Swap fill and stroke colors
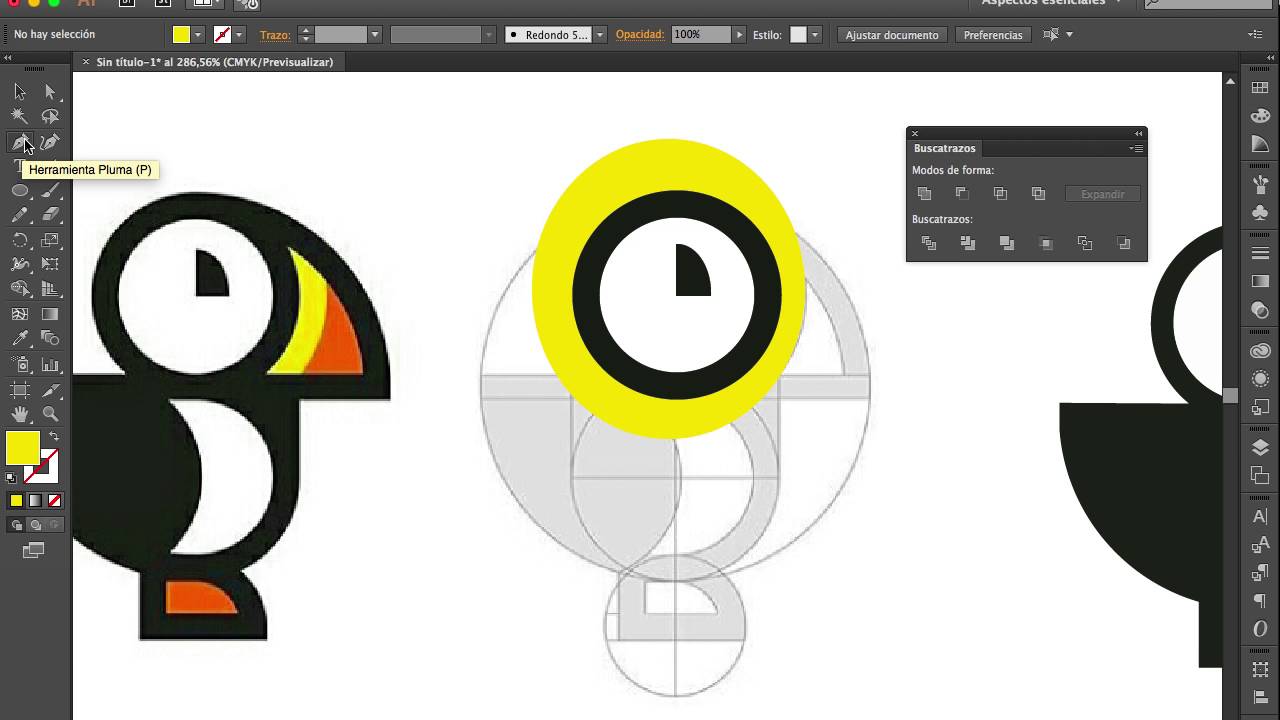The width and height of the screenshot is (1280, 720). 54,436
